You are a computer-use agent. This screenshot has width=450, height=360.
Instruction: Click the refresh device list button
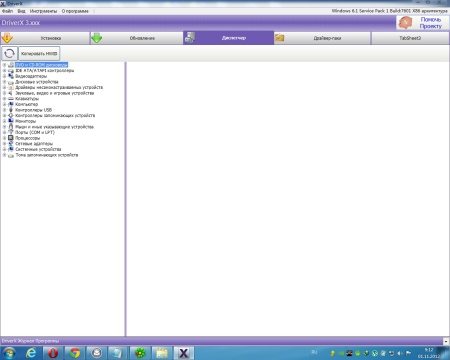coord(9,53)
